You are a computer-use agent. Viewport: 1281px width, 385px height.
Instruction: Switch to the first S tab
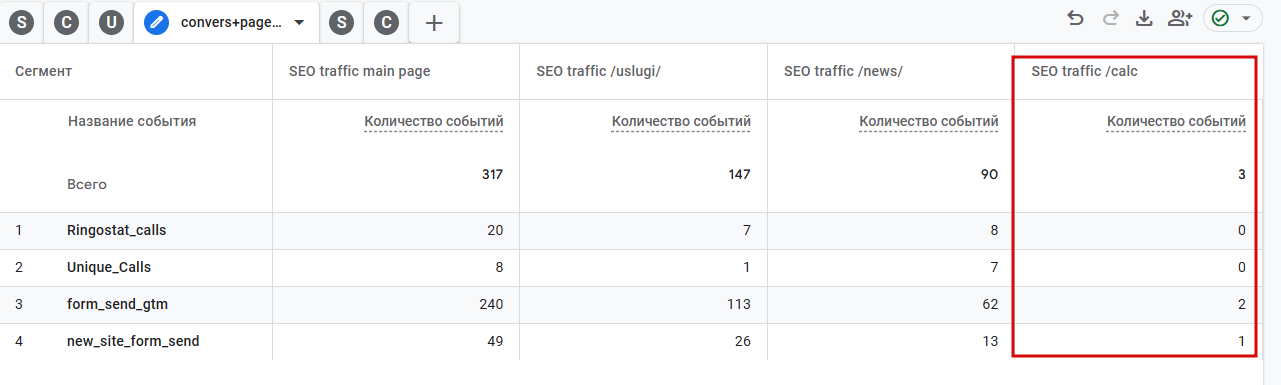[x=21, y=23]
